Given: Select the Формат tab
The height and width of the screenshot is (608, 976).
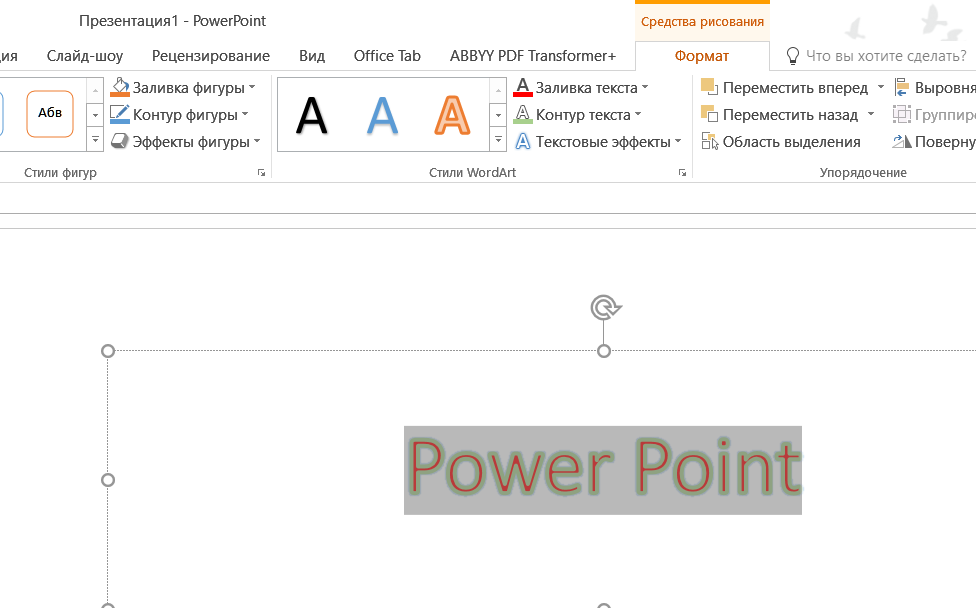Looking at the screenshot, I should pos(702,56).
